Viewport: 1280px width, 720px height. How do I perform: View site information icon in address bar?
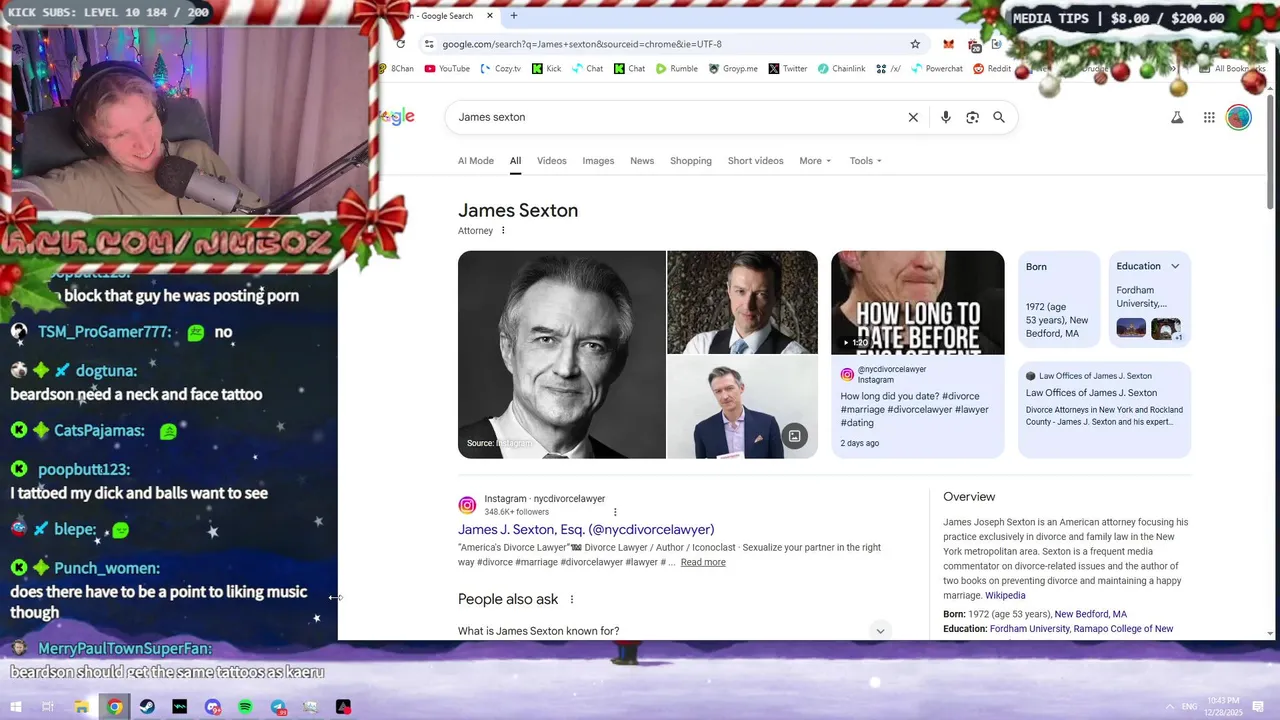[429, 44]
